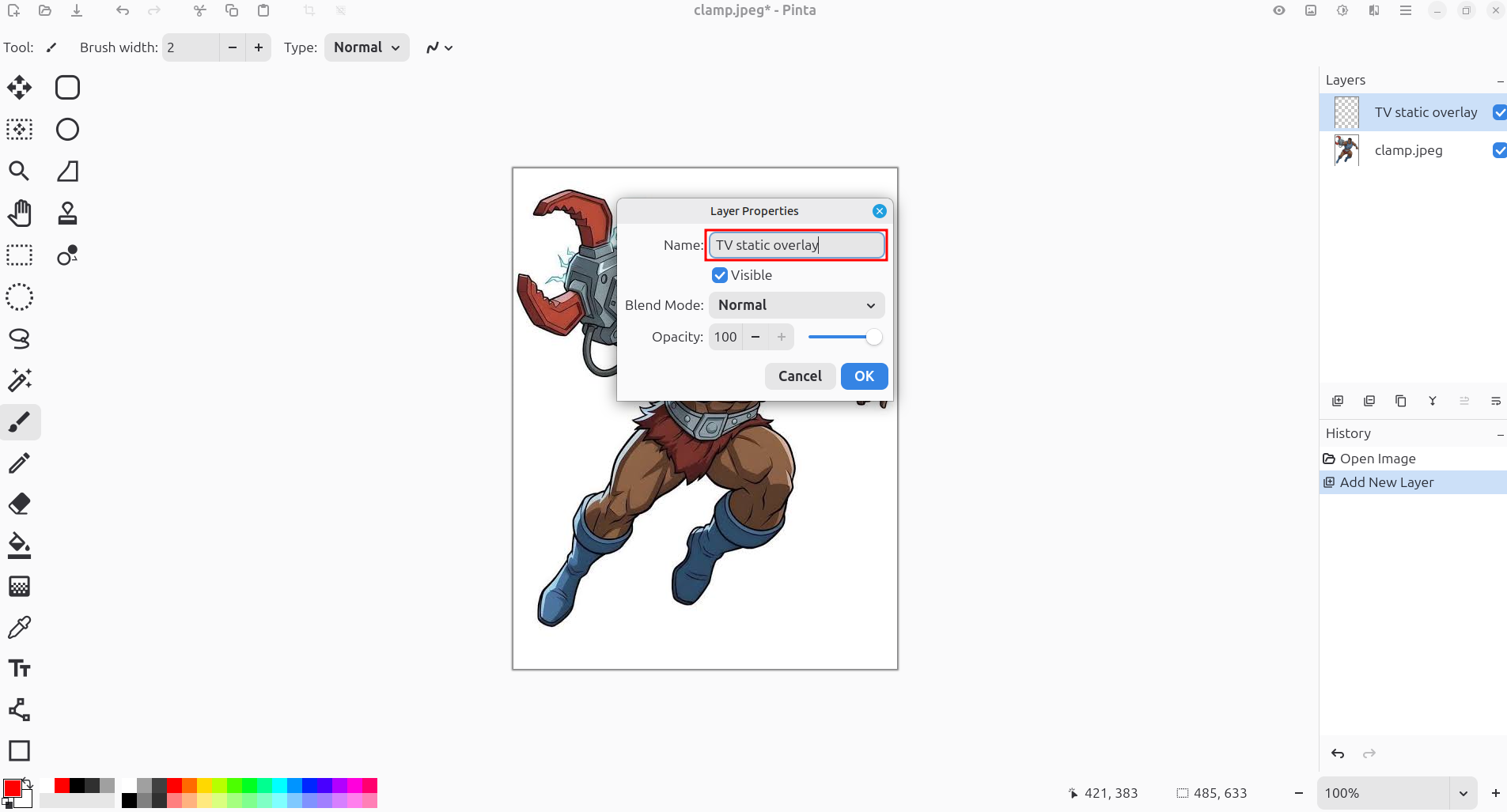
Task: Toggle visibility of TV static overlay layer
Action: coord(1499,112)
